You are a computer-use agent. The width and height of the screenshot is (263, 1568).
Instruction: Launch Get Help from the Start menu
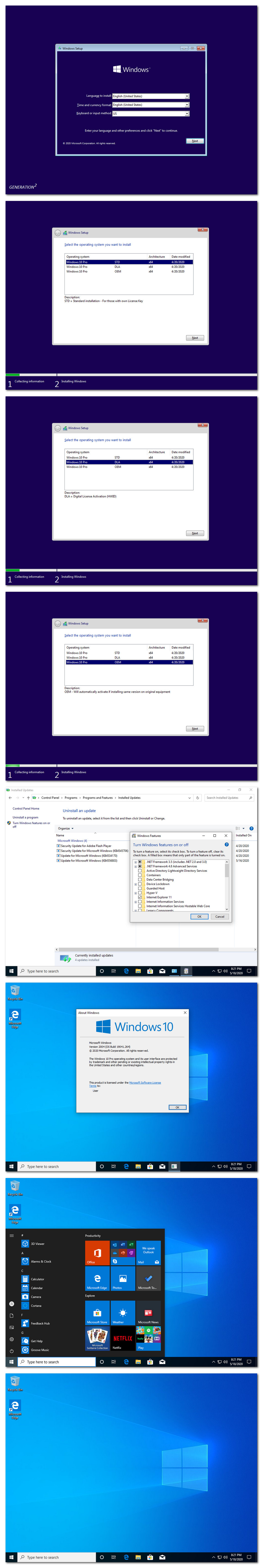[37, 1341]
